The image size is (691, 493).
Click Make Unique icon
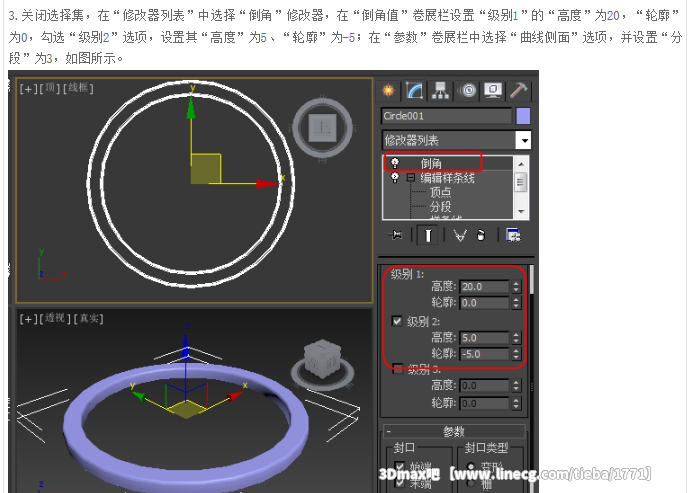pyautogui.click(x=460, y=236)
